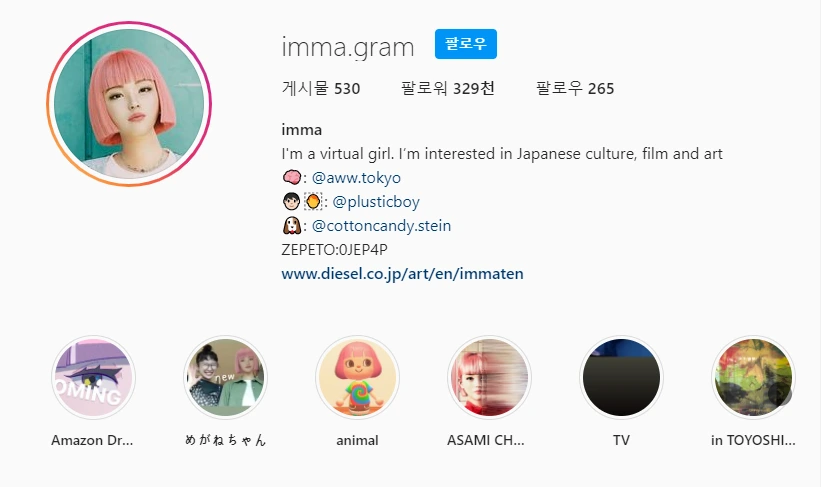Open the @cottoncandy.stein mention link
Image resolution: width=821 pixels, height=487 pixels.
point(381,226)
